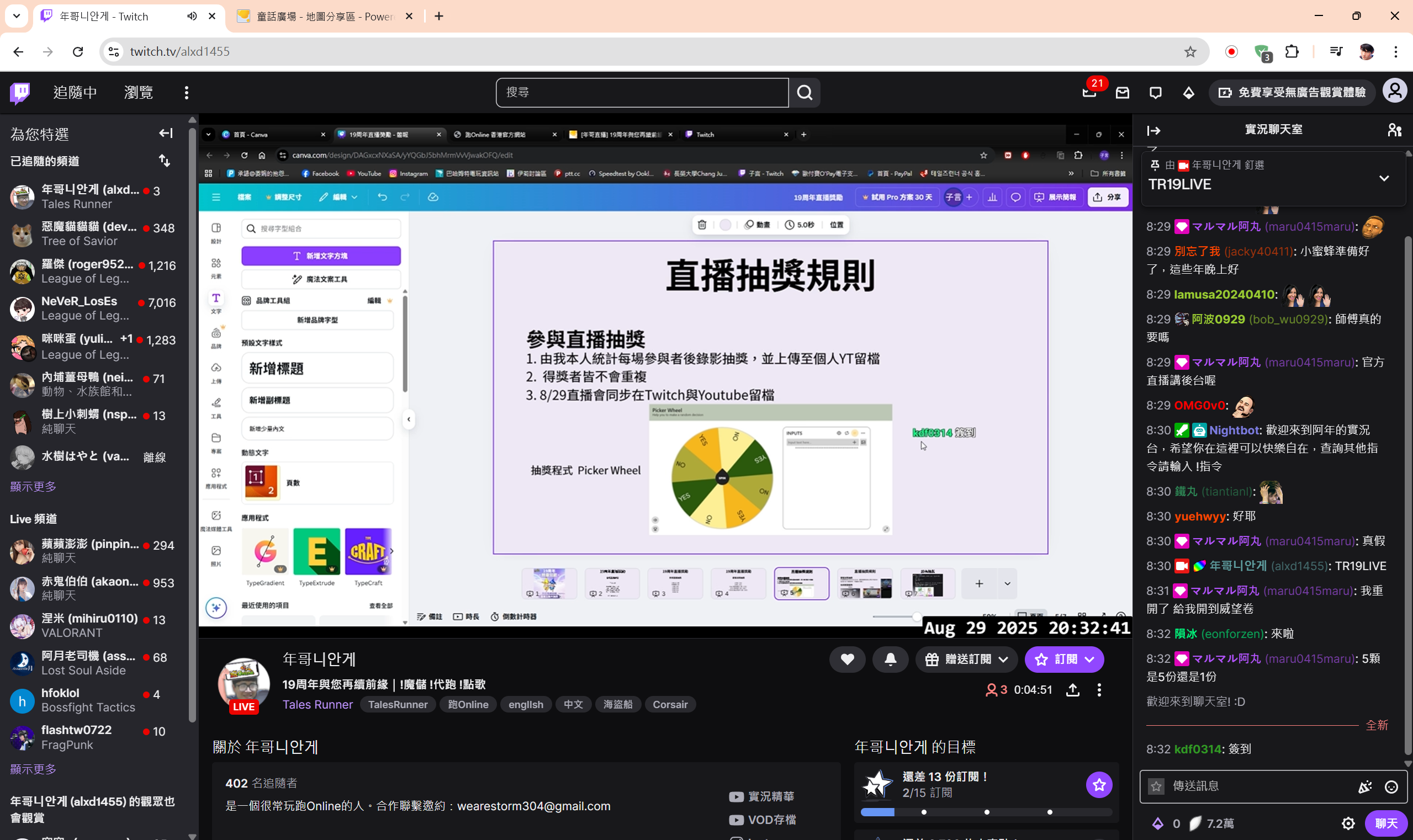
Task: Expand the pinned TR19LIVE message chevron
Action: pos(1384,178)
